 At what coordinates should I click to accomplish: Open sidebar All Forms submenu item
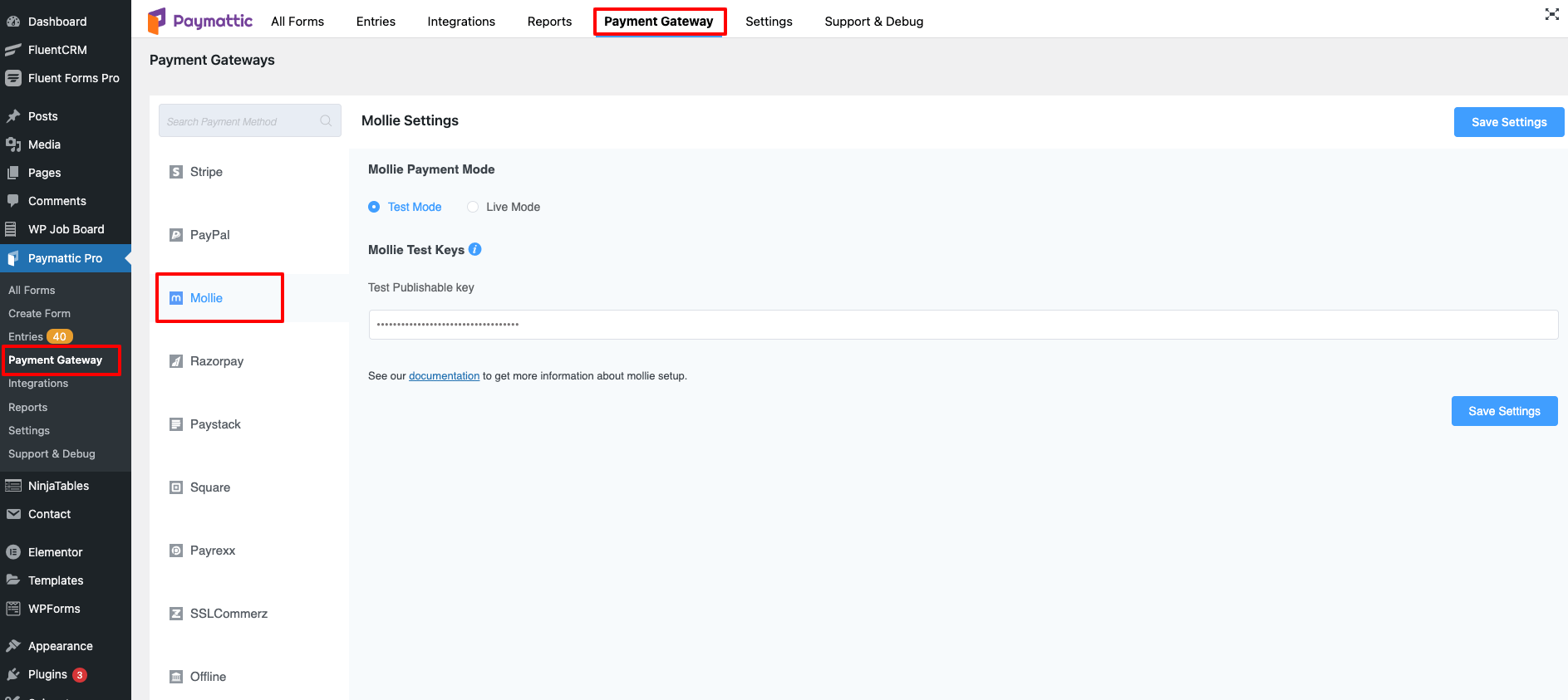(x=32, y=290)
